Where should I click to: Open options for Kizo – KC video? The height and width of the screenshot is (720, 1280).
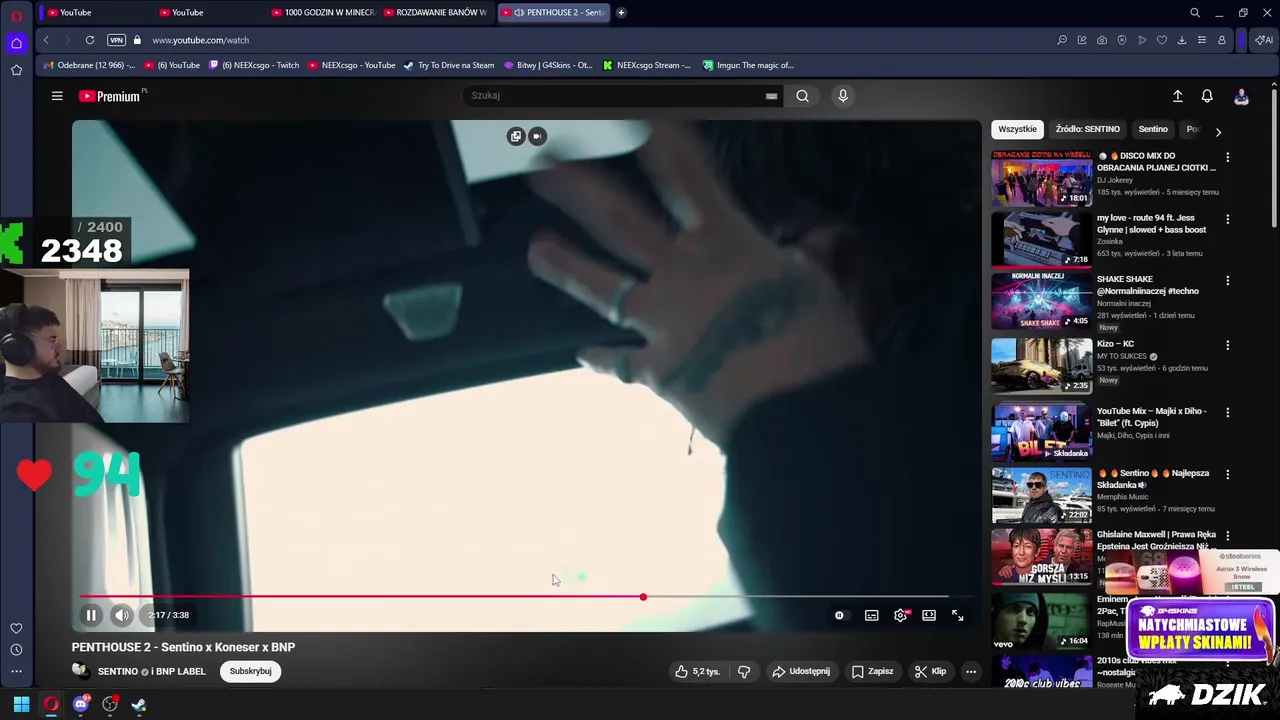[1227, 345]
